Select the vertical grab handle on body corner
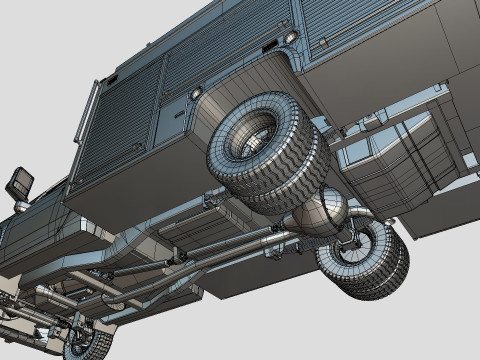The image size is (480, 360). click(x=87, y=111)
